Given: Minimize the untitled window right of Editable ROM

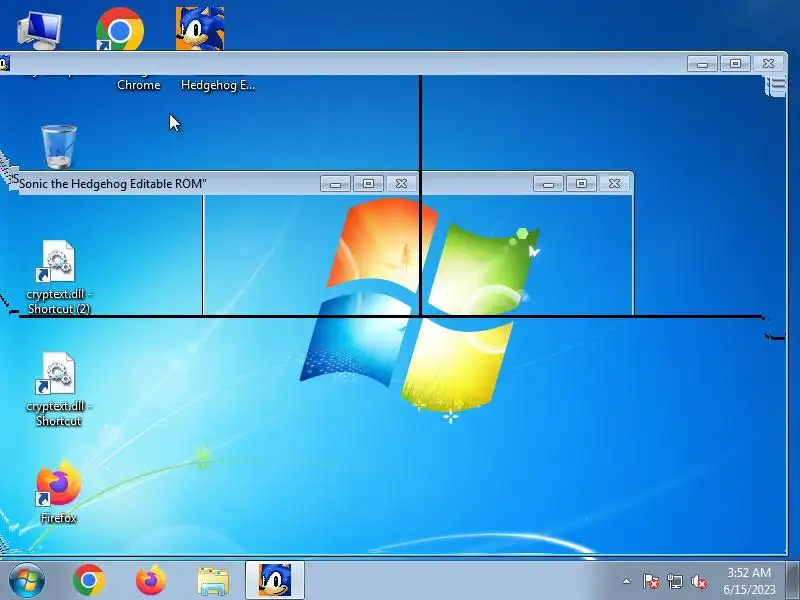Looking at the screenshot, I should [x=548, y=184].
